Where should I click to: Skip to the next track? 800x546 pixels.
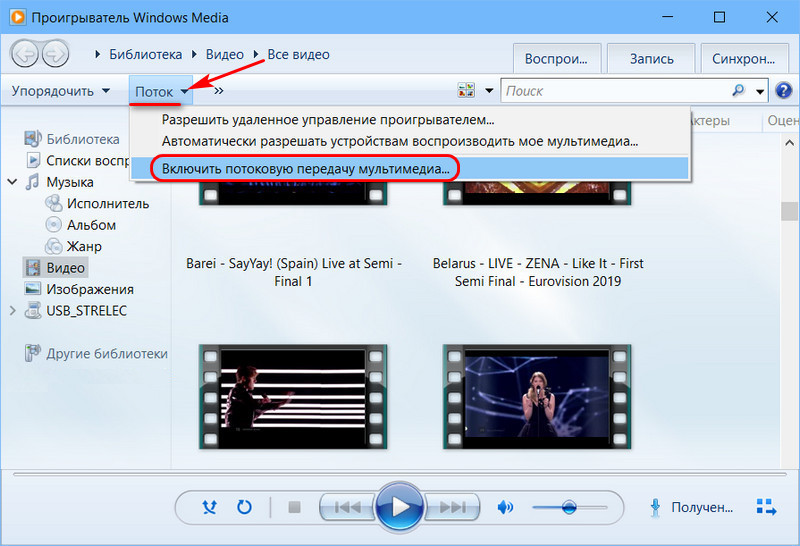pyautogui.click(x=452, y=507)
